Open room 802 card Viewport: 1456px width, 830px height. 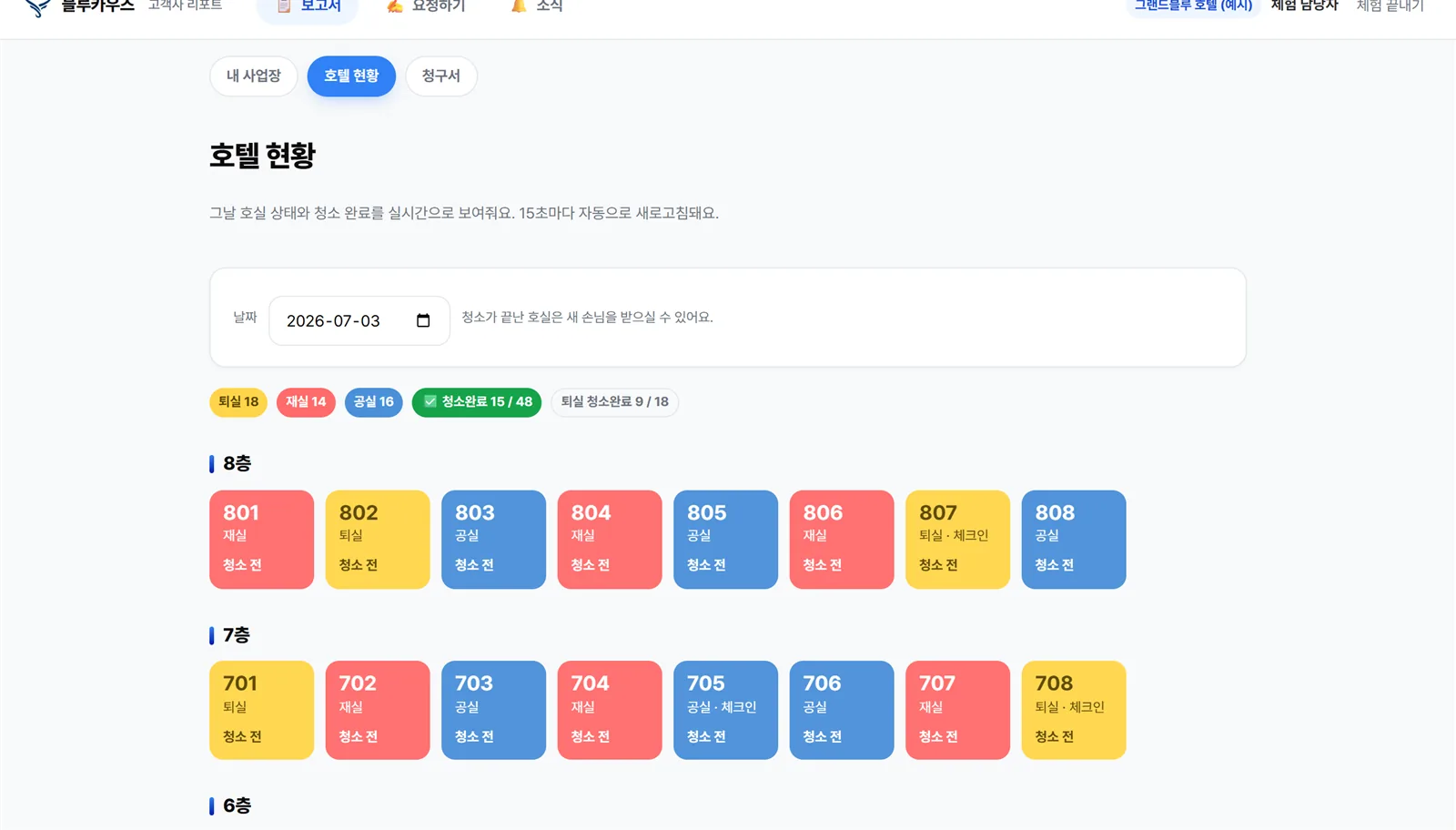pos(378,540)
